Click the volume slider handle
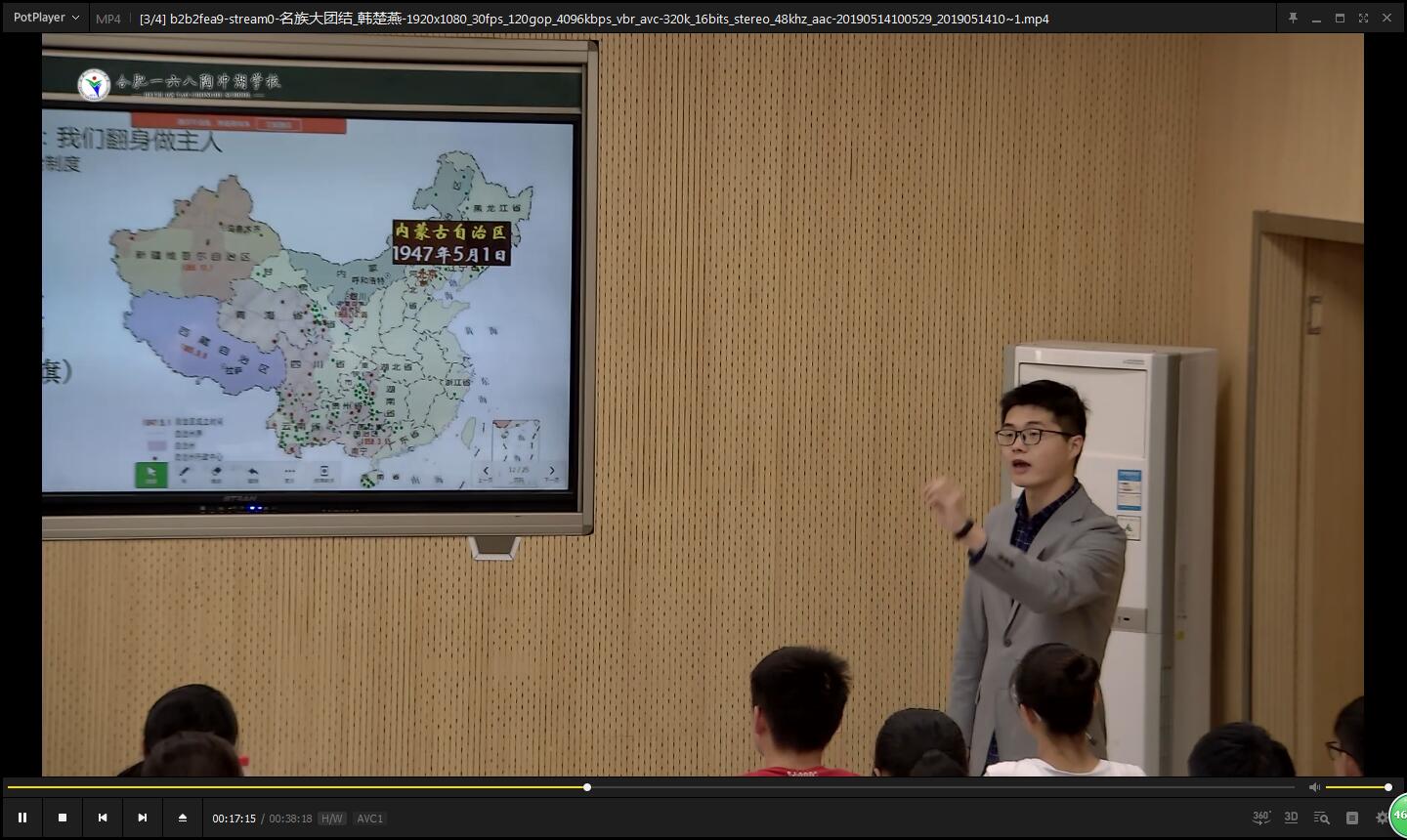This screenshot has width=1407, height=840. (1387, 787)
